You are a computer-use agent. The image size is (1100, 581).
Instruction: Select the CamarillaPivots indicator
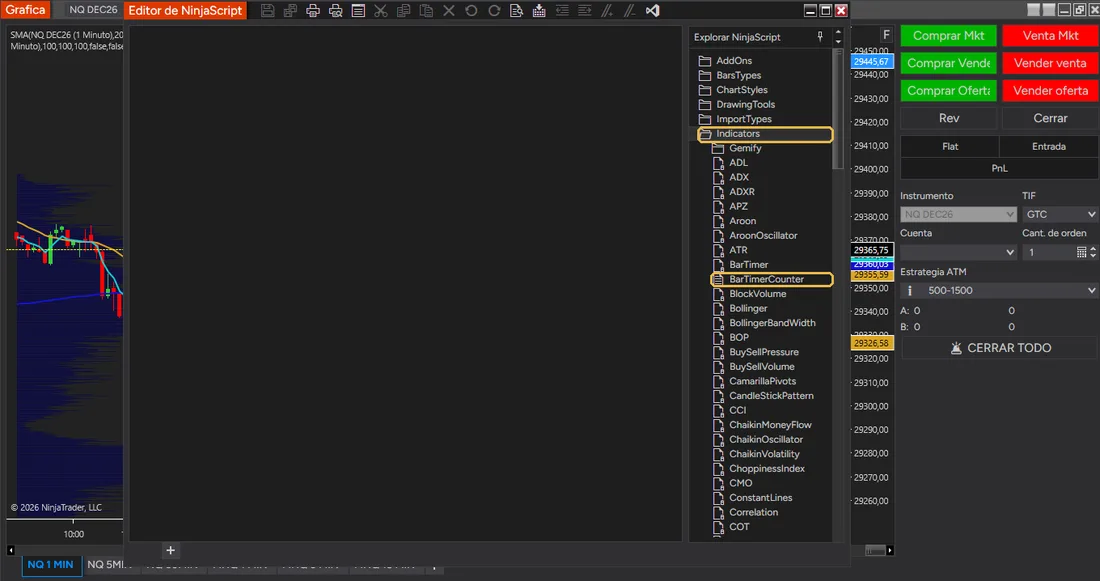coord(763,381)
